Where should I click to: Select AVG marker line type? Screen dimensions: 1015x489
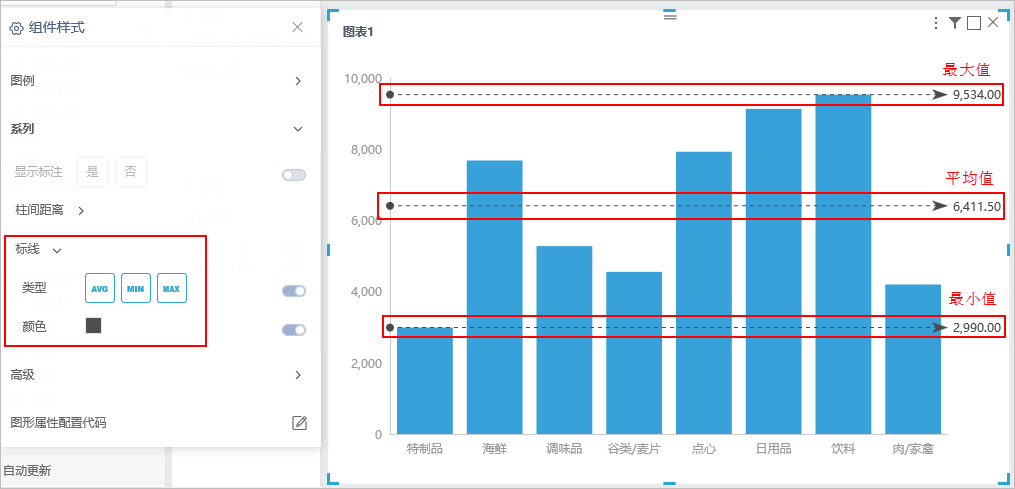pos(100,289)
